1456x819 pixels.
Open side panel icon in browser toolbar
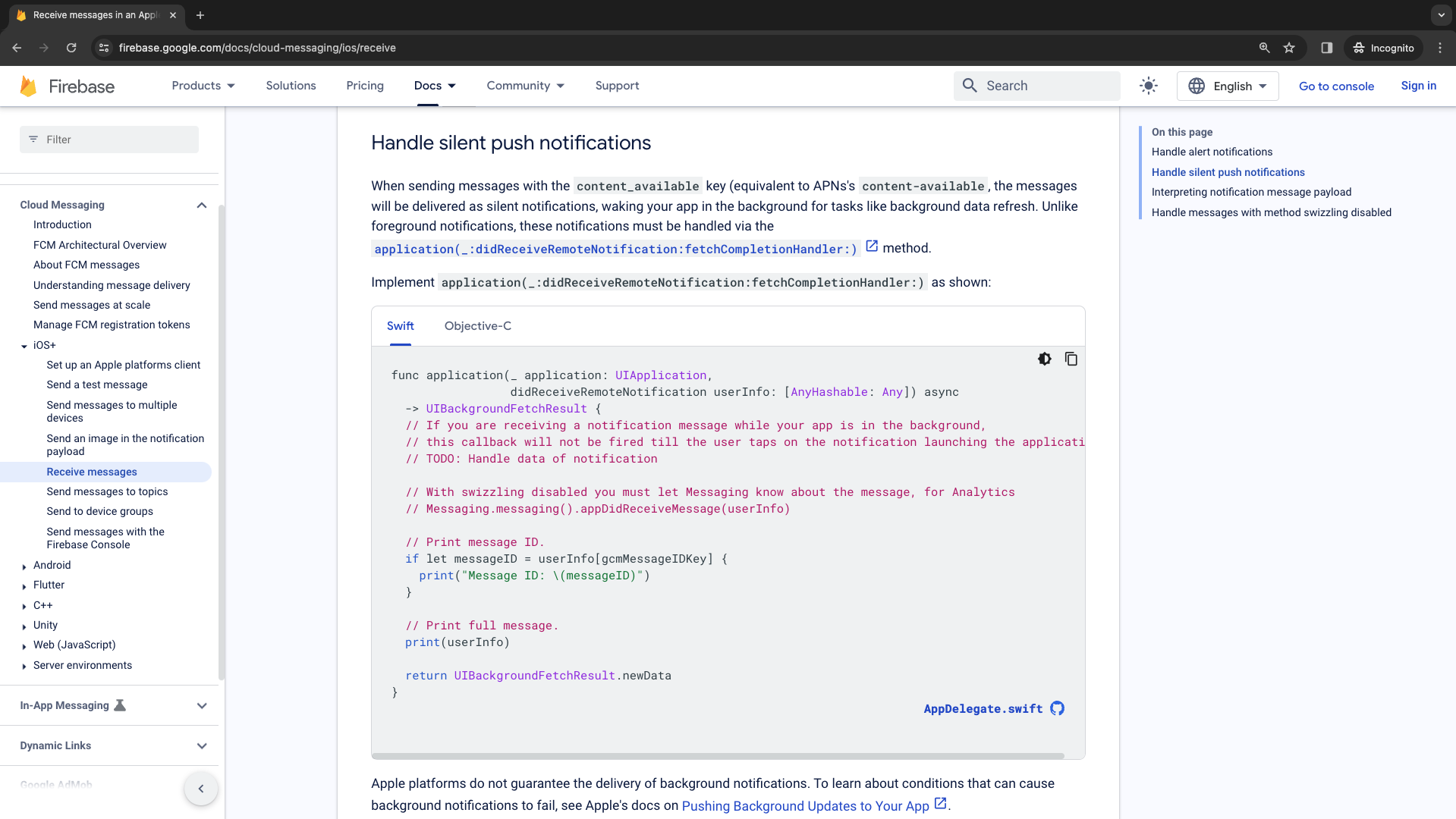1326,48
